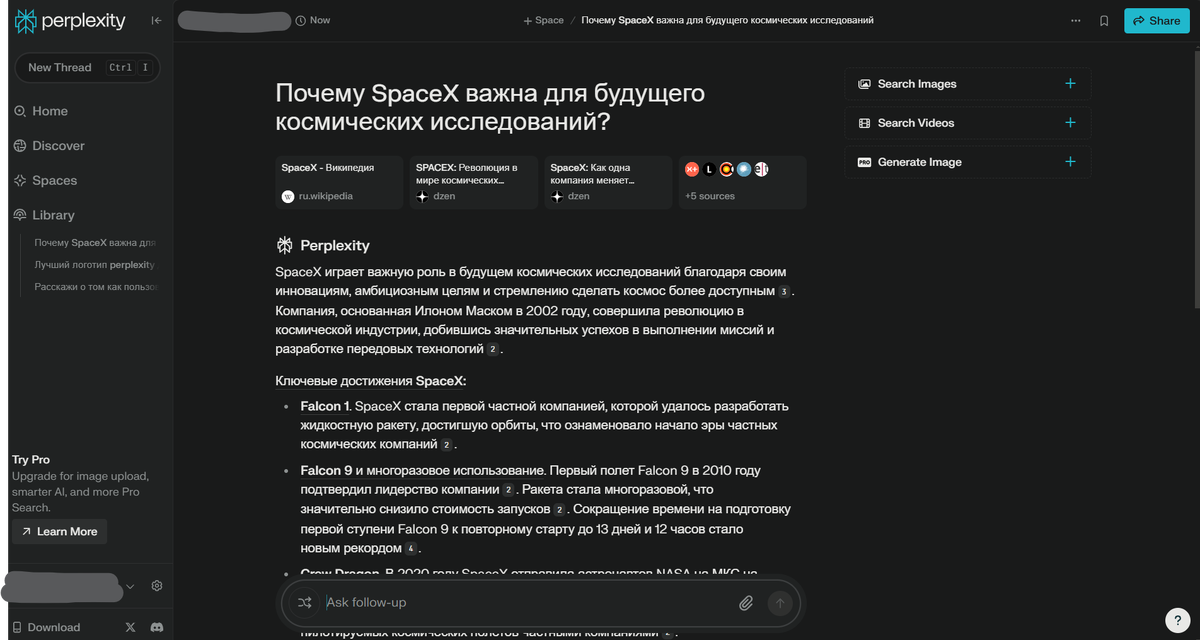Click the focus/shuffle icon in follow-up bar
The height and width of the screenshot is (640, 1200).
click(304, 603)
